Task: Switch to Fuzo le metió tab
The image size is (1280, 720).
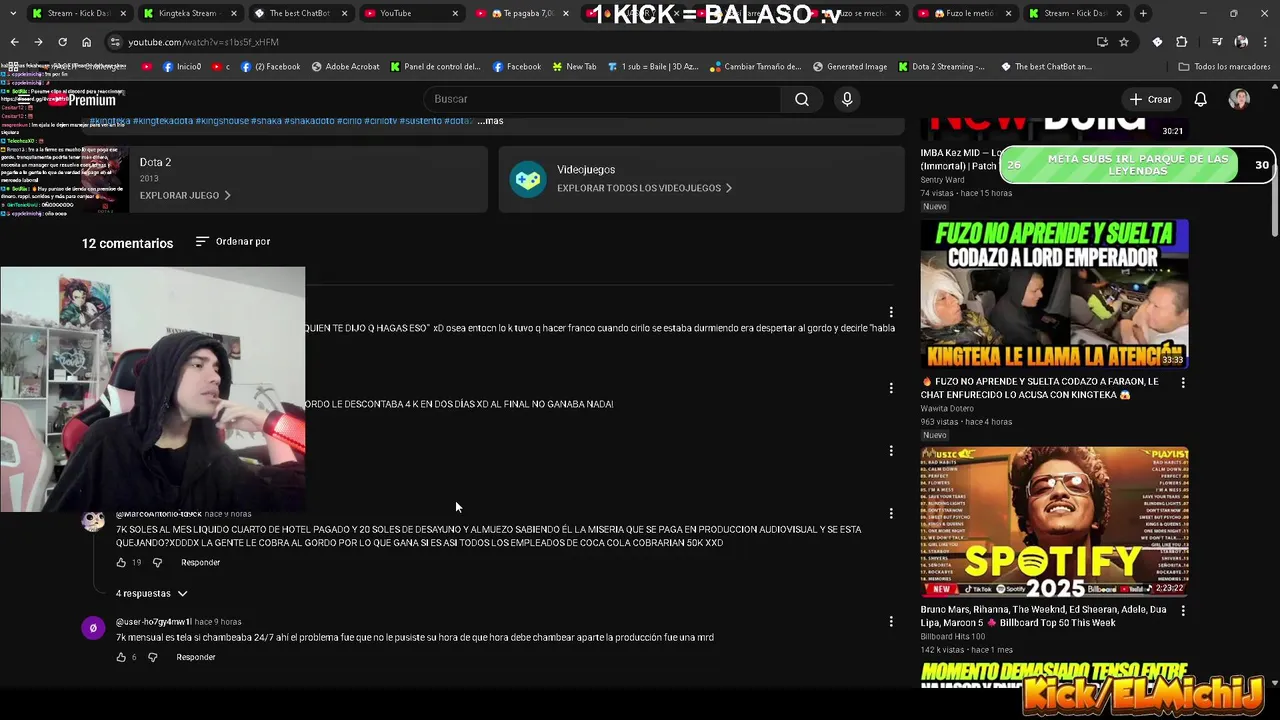Action: point(963,13)
